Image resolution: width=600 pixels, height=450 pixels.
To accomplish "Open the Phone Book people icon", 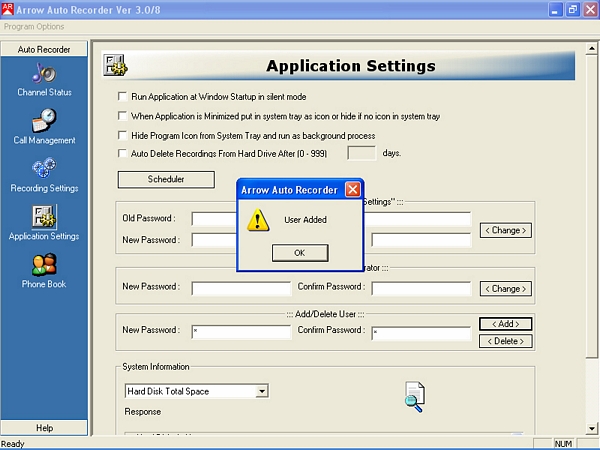I will click(44, 264).
